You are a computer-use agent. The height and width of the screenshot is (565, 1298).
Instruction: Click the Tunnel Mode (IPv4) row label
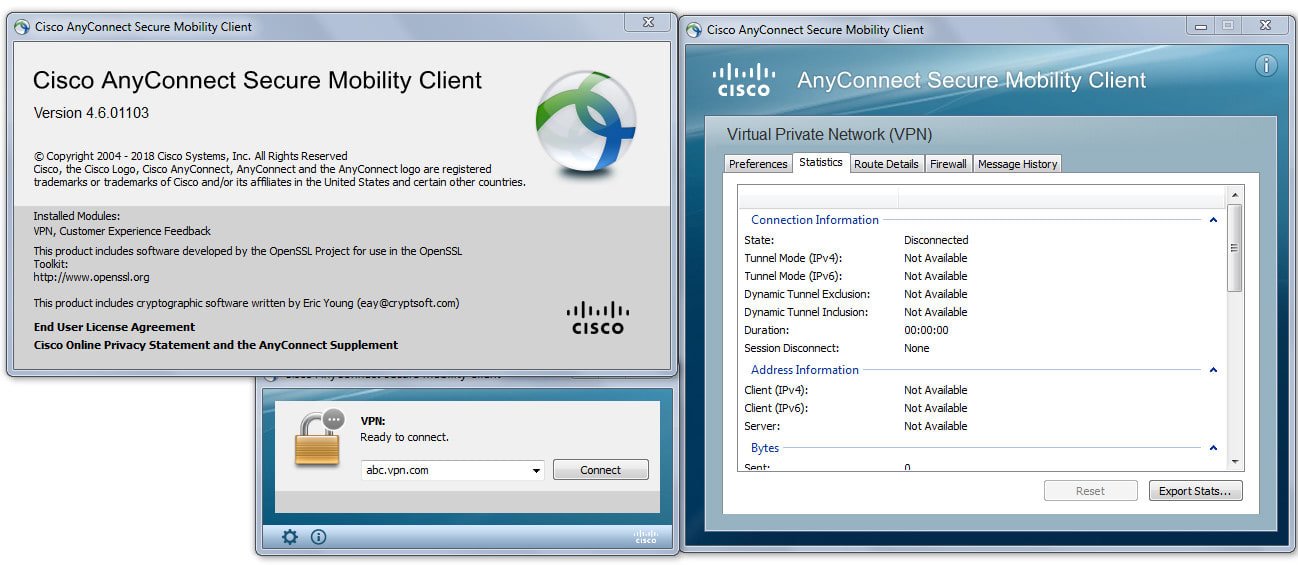click(793, 258)
